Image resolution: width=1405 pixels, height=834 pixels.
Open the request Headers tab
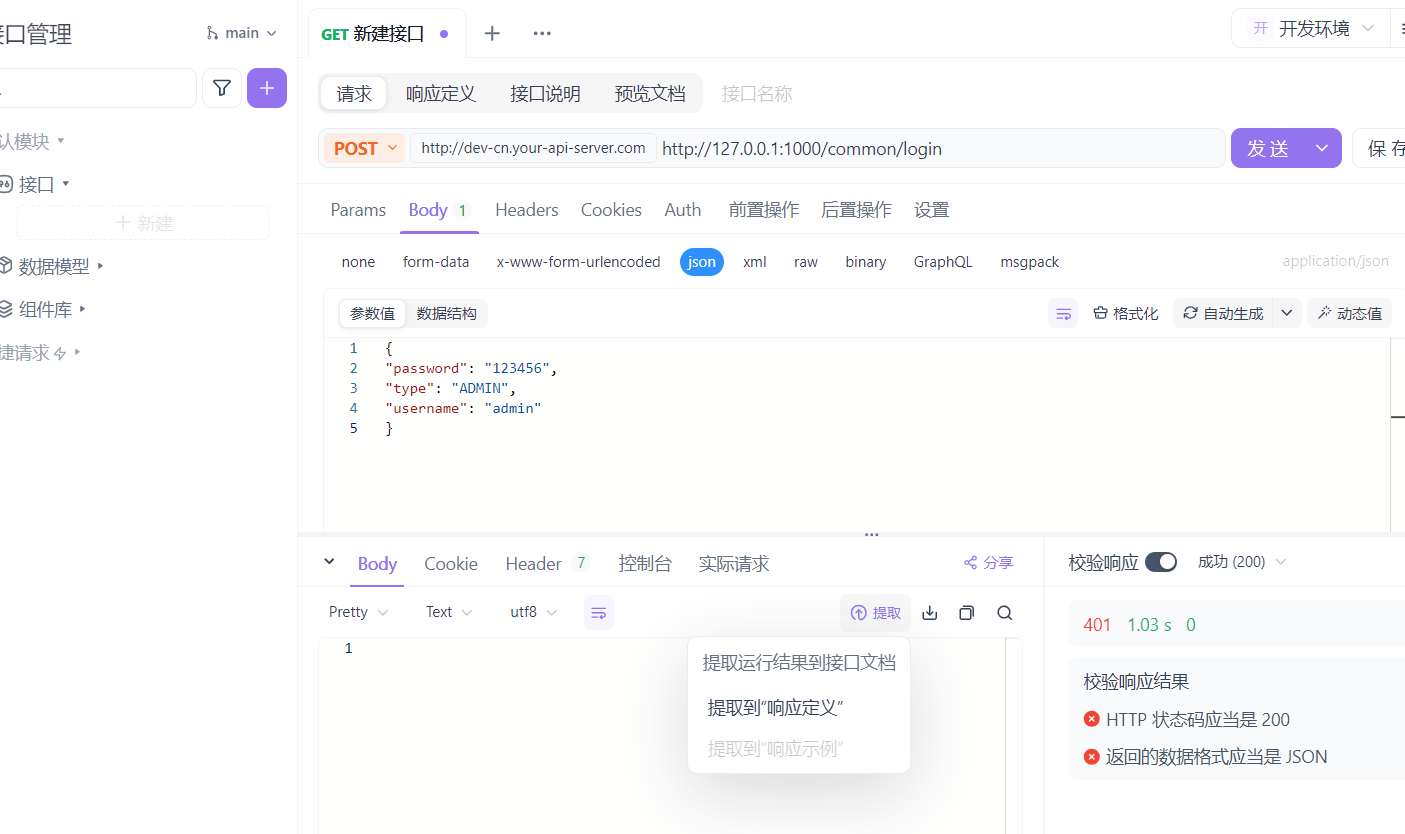tap(527, 210)
